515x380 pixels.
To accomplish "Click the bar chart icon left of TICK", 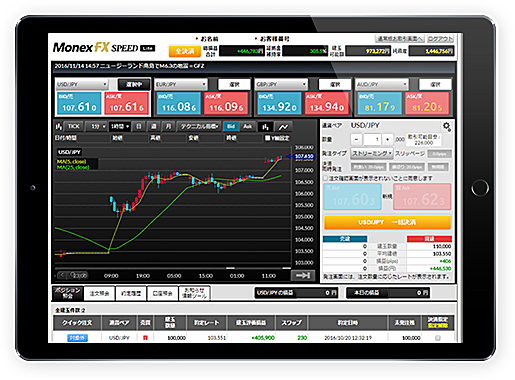I will point(59,127).
